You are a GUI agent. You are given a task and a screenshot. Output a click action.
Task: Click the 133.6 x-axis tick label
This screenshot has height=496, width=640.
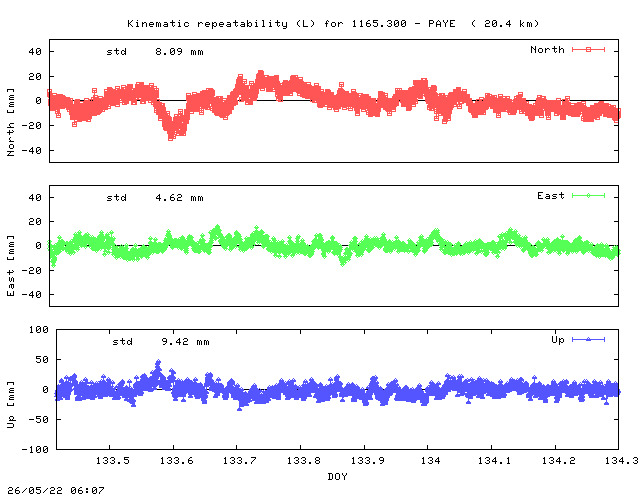pos(176,461)
